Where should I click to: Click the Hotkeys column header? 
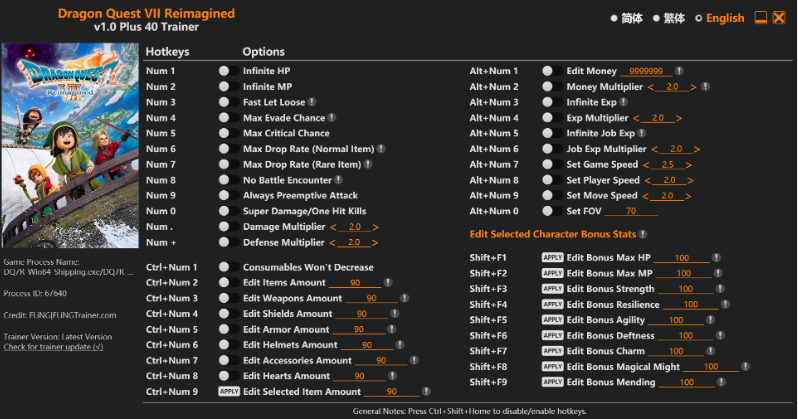[167, 51]
